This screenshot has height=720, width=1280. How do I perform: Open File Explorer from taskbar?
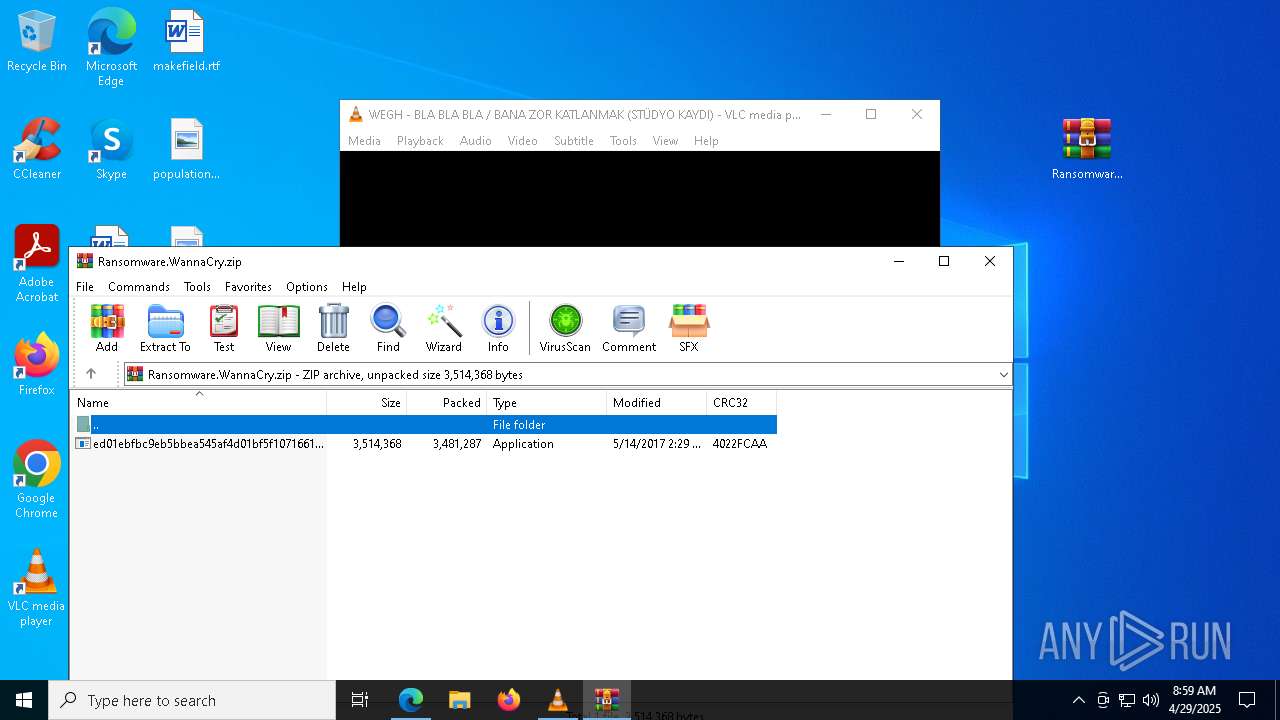click(459, 700)
